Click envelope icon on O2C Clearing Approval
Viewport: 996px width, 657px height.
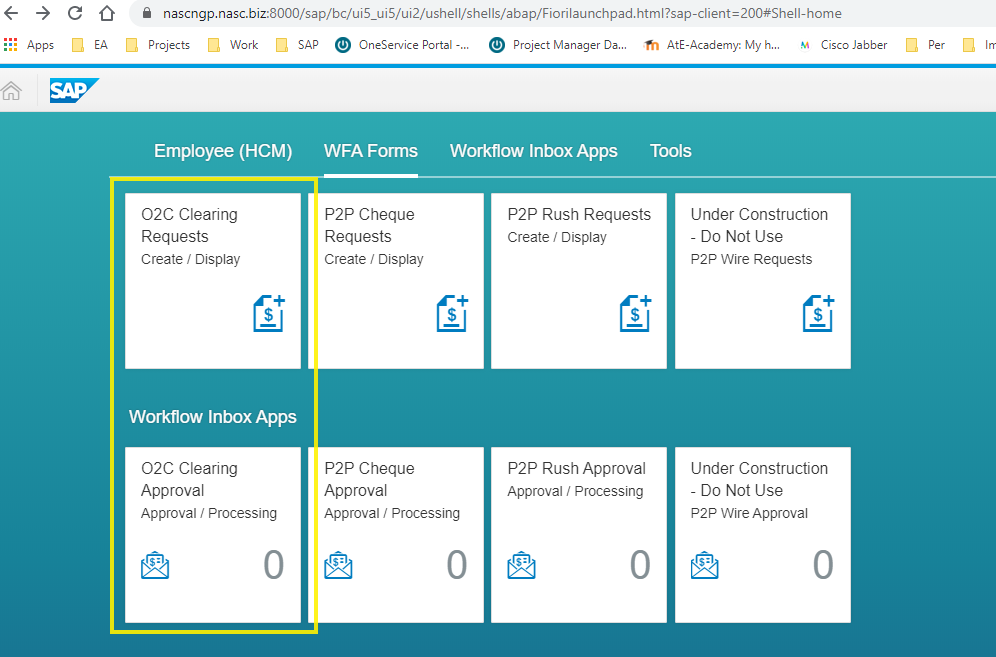tap(155, 565)
